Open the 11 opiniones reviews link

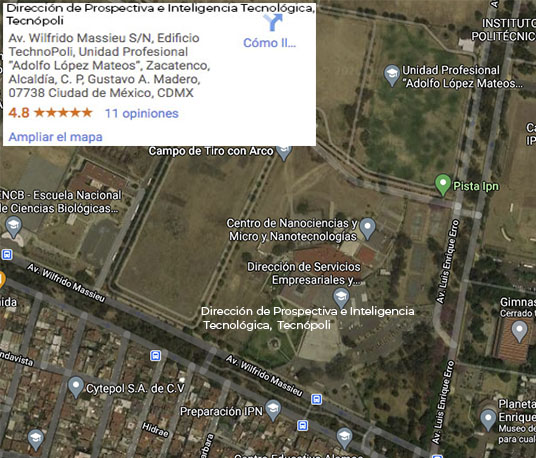coord(142,113)
